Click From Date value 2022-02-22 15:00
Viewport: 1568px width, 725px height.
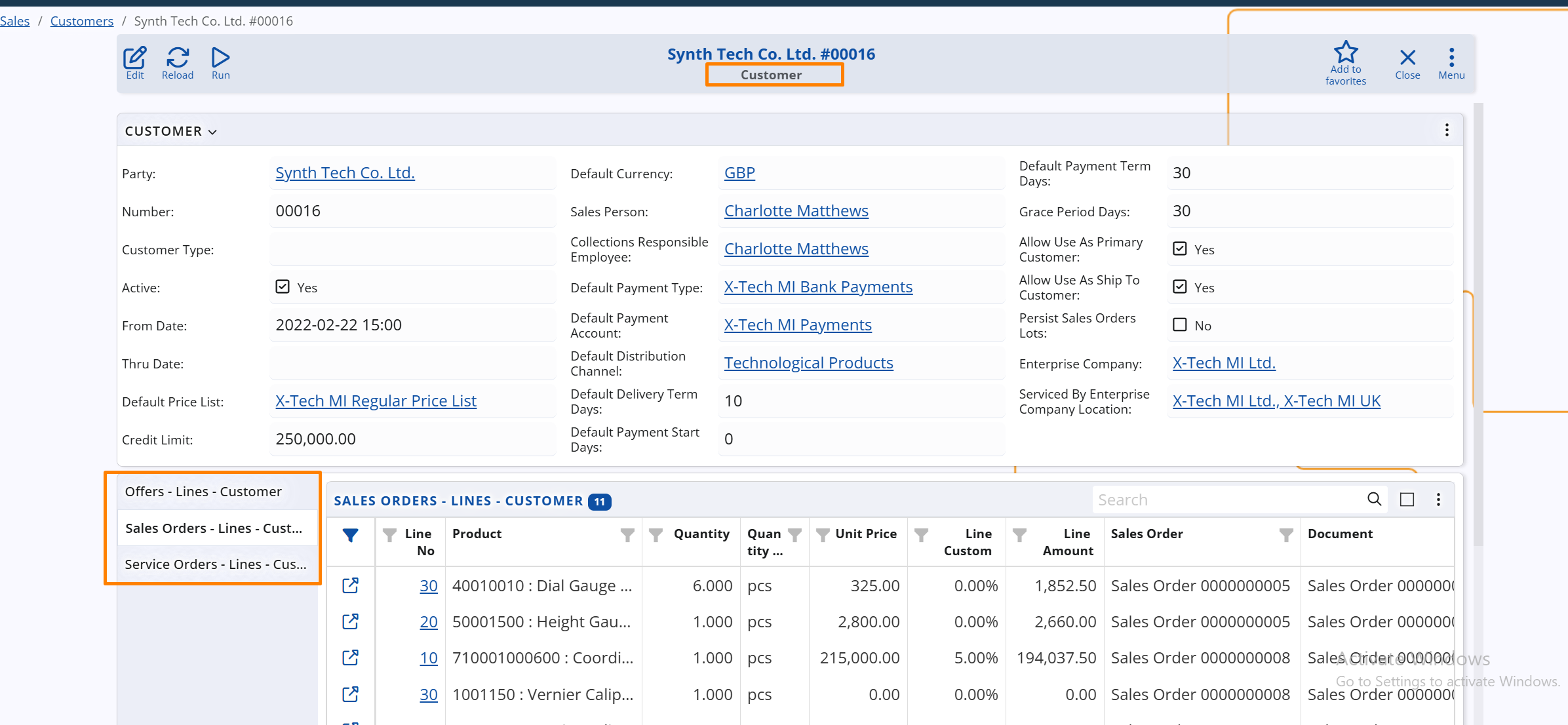tap(338, 325)
